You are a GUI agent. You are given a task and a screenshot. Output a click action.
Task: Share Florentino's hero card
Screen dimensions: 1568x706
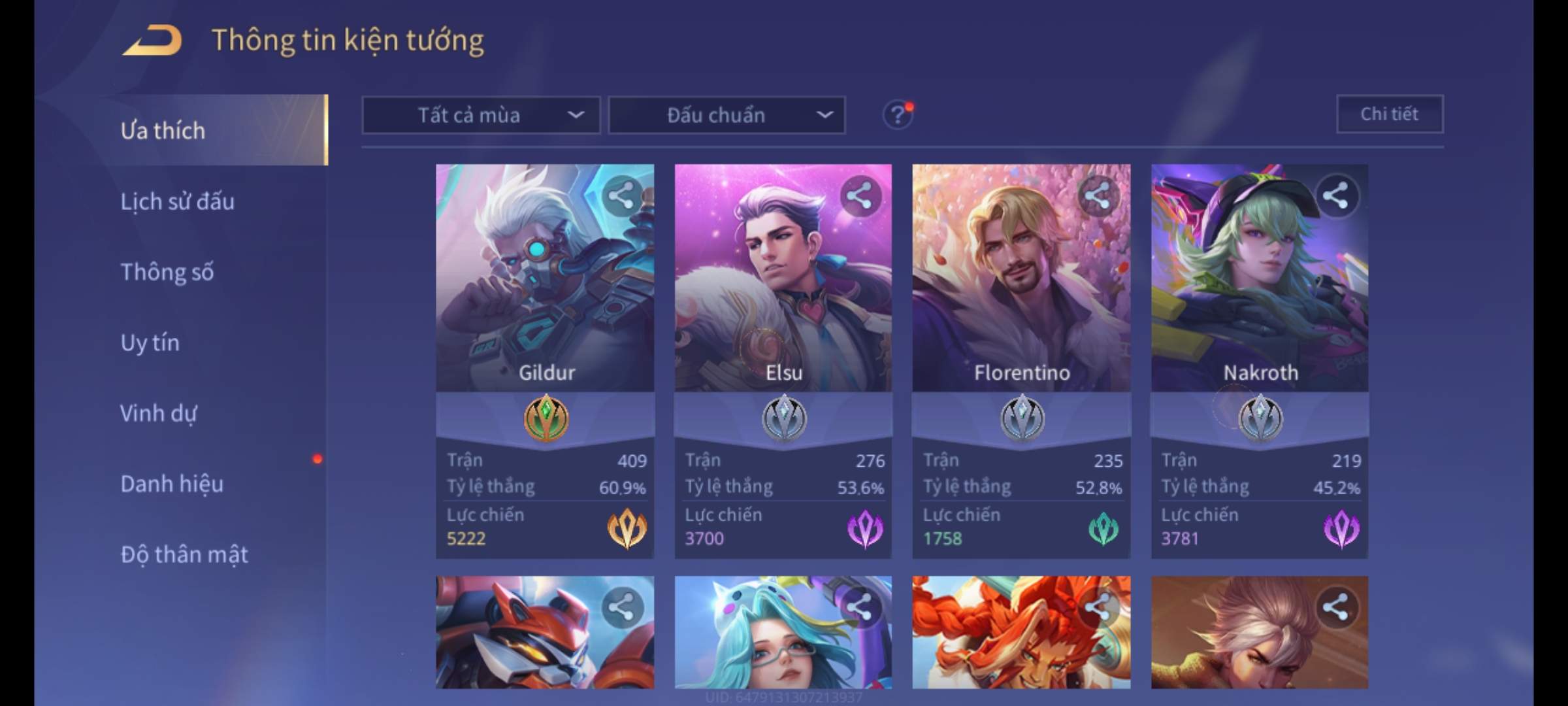[1098, 195]
